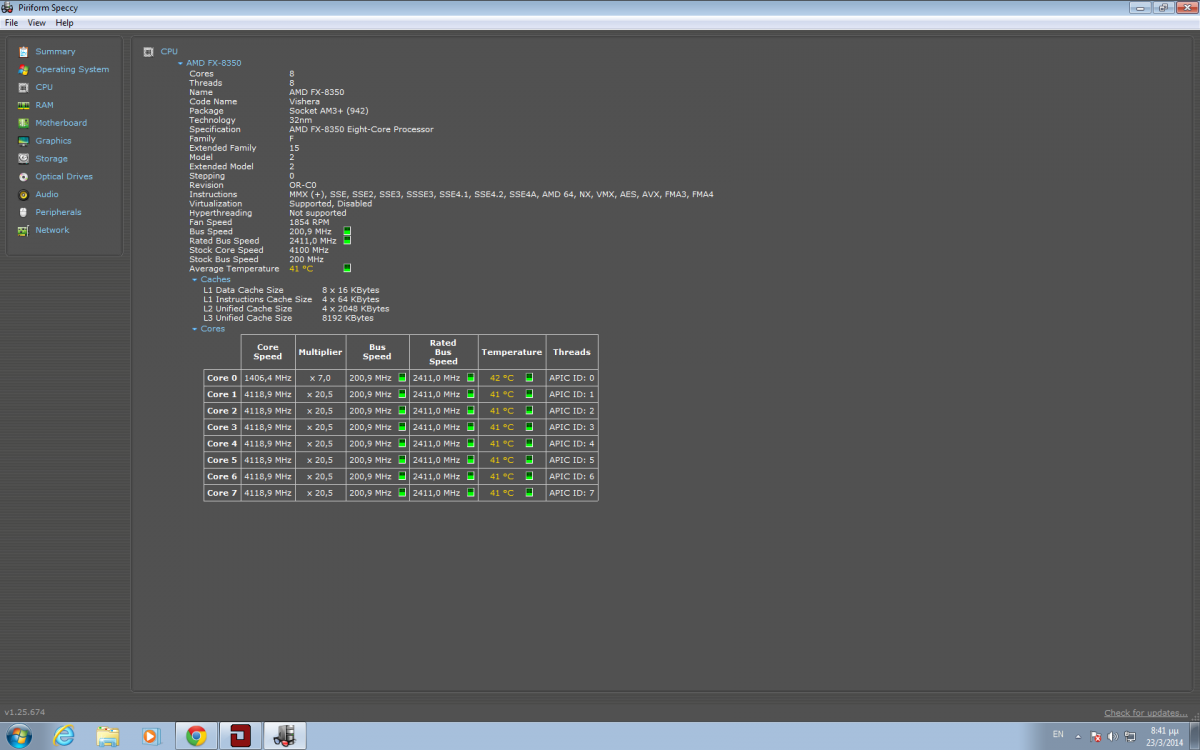The image size is (1200, 750).
Task: Select the Core 0 multiplier x 7,0 cell
Action: click(320, 378)
